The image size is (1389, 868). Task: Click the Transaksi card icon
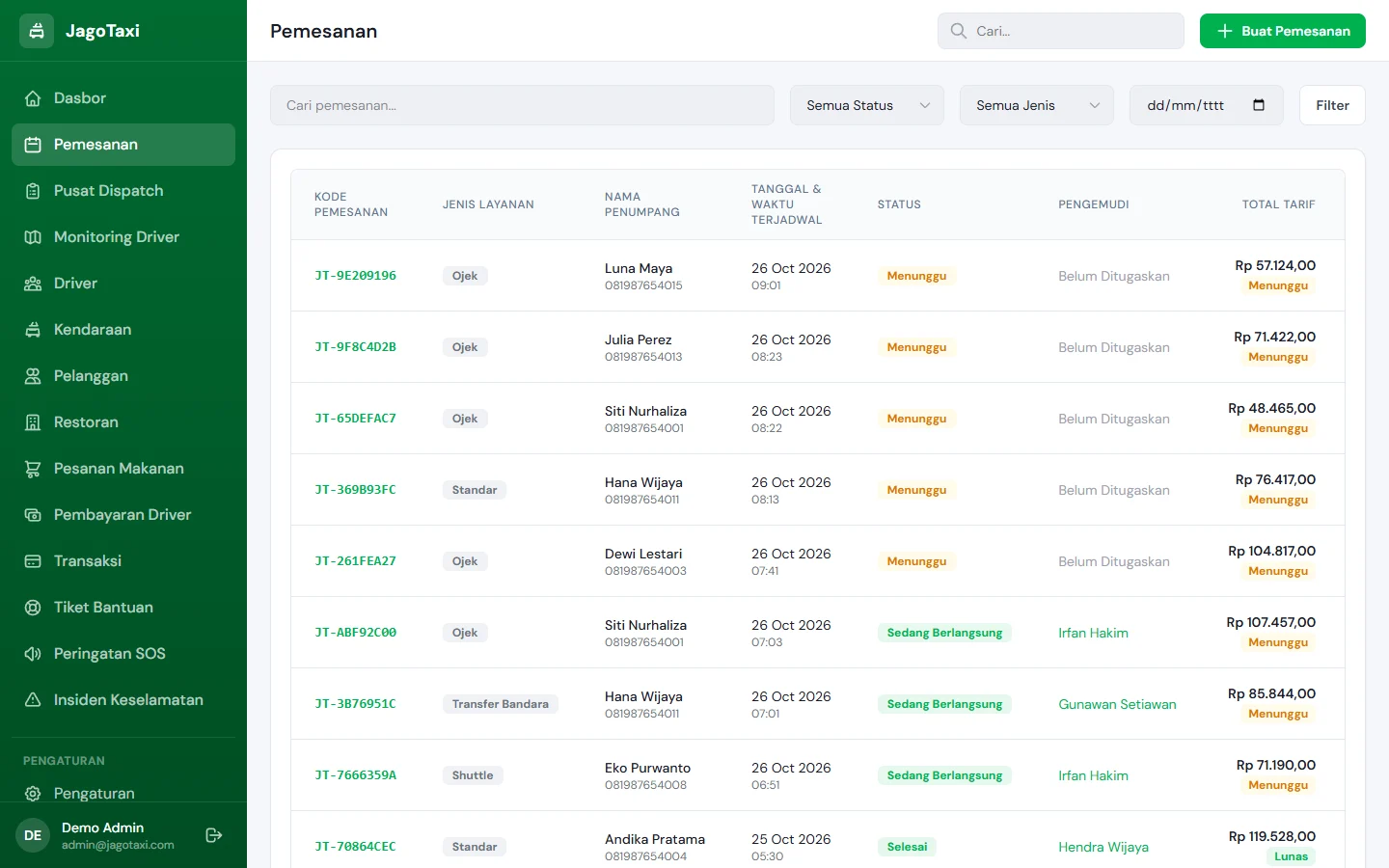pyautogui.click(x=33, y=561)
